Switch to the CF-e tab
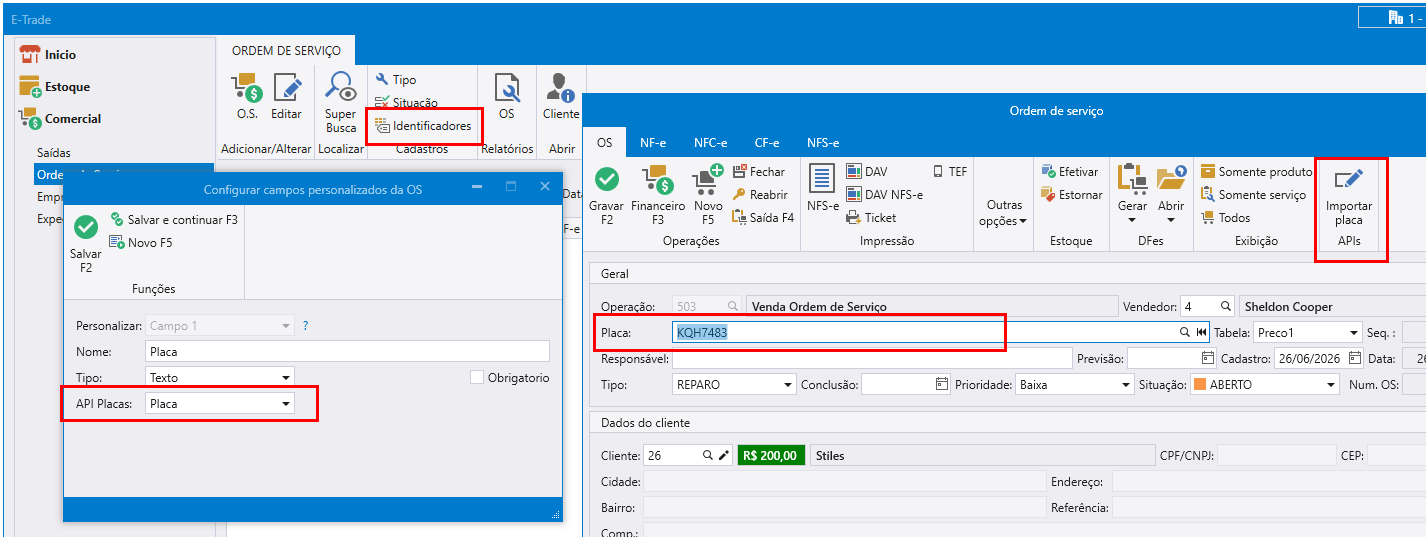Viewport: 1426px width, 537px height. [x=767, y=143]
